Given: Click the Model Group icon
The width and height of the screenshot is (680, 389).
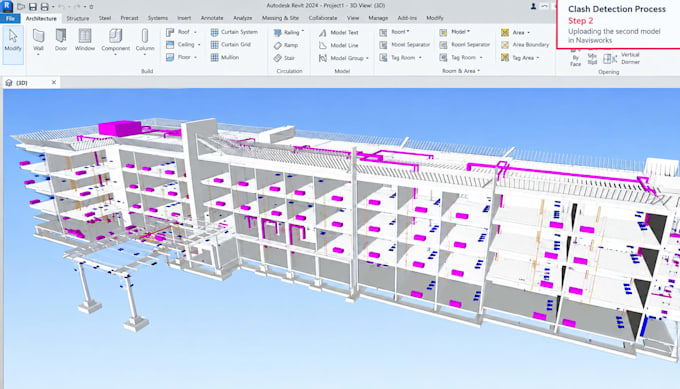Looking at the screenshot, I should 323,58.
